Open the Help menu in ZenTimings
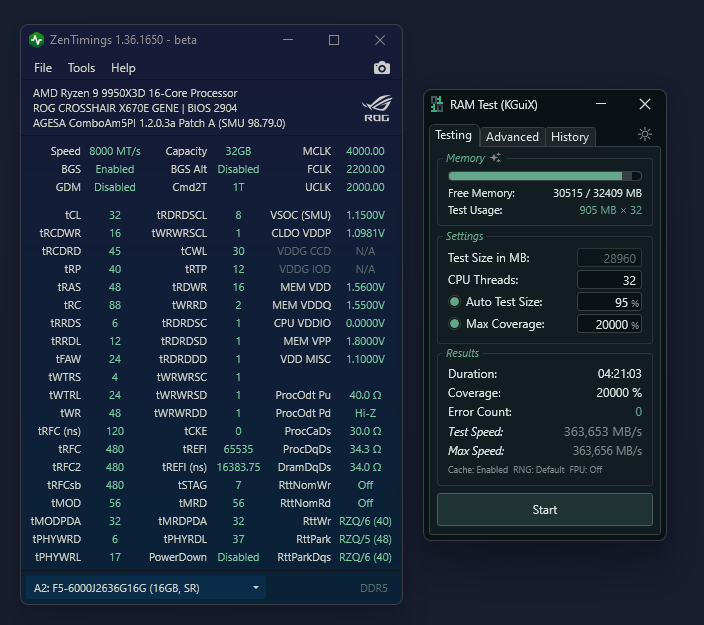 pyautogui.click(x=123, y=68)
